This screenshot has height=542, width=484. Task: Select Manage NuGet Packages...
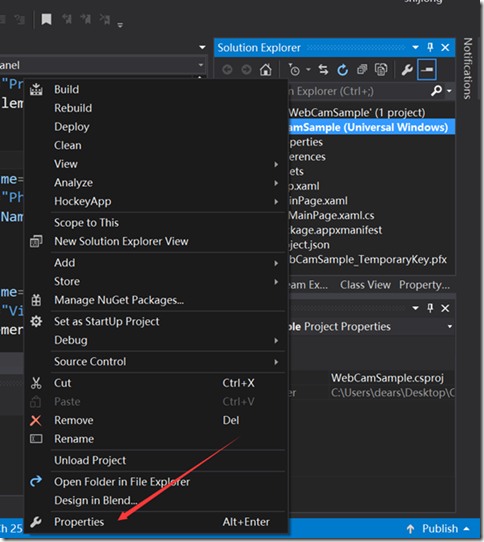pos(119,300)
